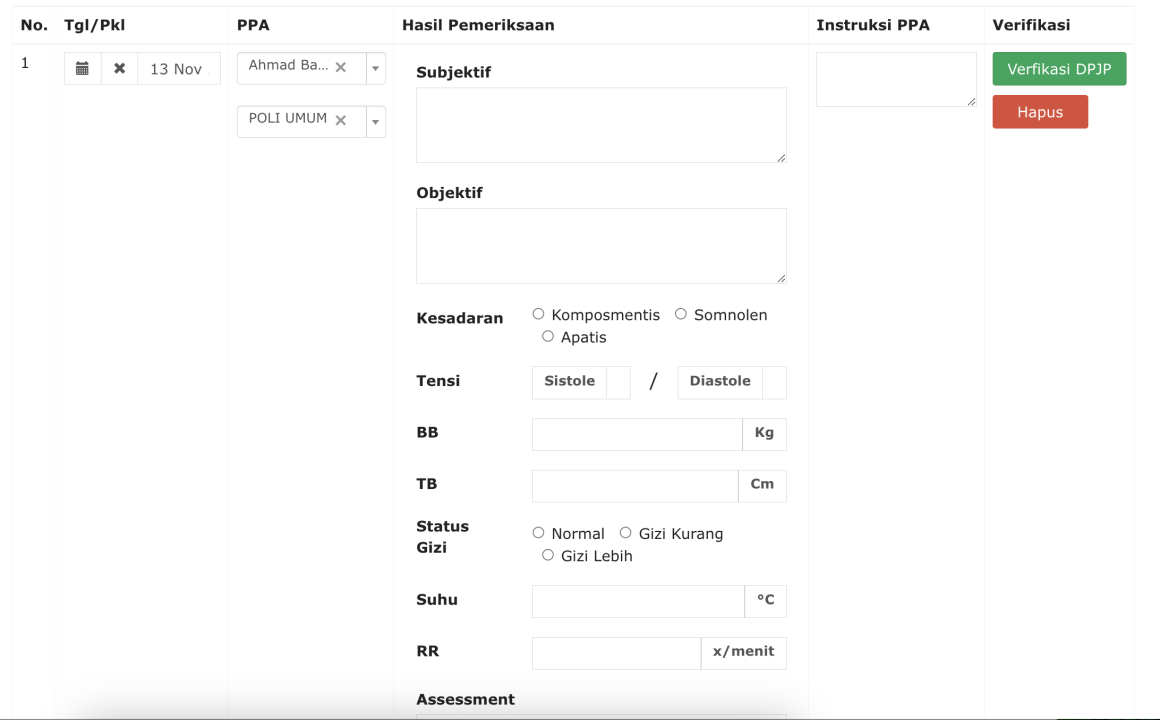1160x720 pixels.
Task: Click the 13 Nov date field
Action: click(179, 69)
